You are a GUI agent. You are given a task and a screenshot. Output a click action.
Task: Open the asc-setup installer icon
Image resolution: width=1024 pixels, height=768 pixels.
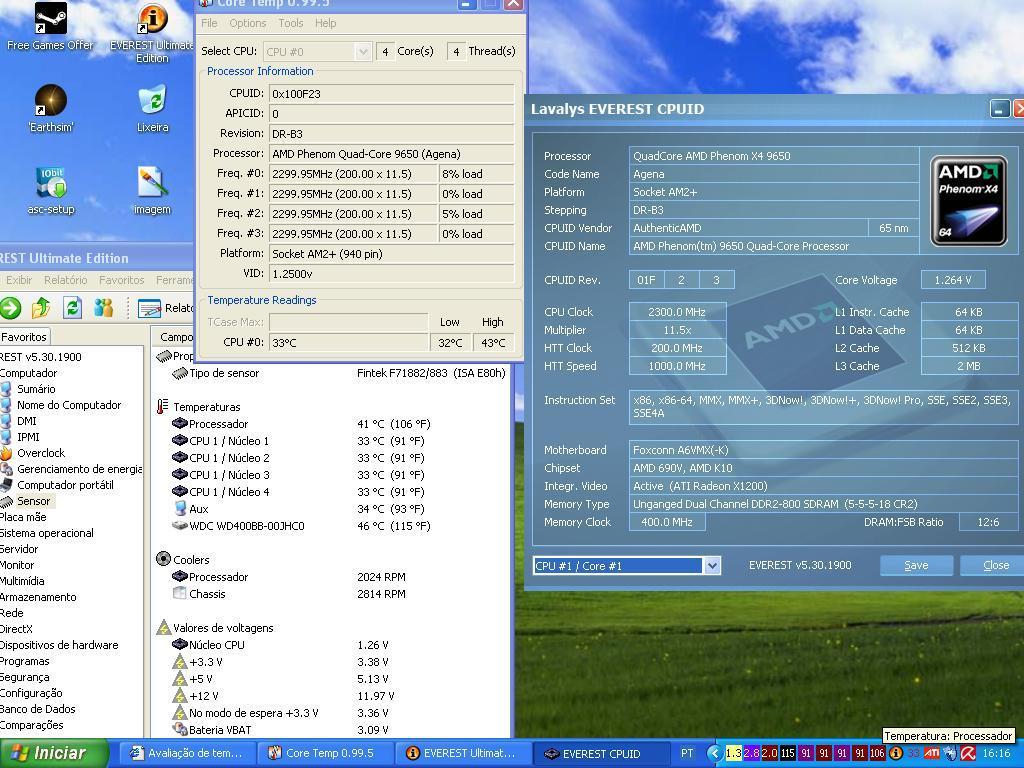pos(51,190)
